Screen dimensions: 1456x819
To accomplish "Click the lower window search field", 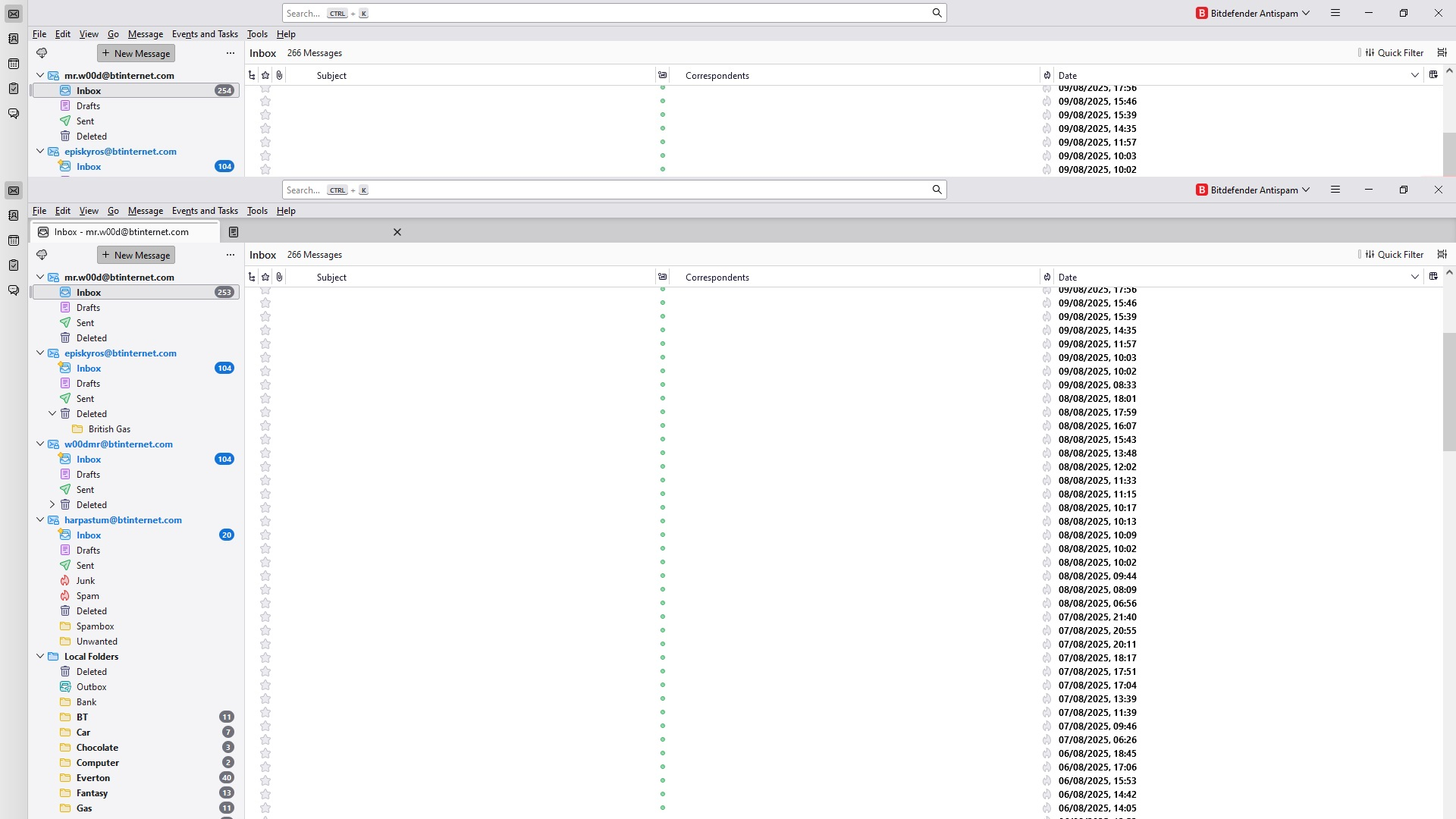I will pyautogui.click(x=607, y=190).
